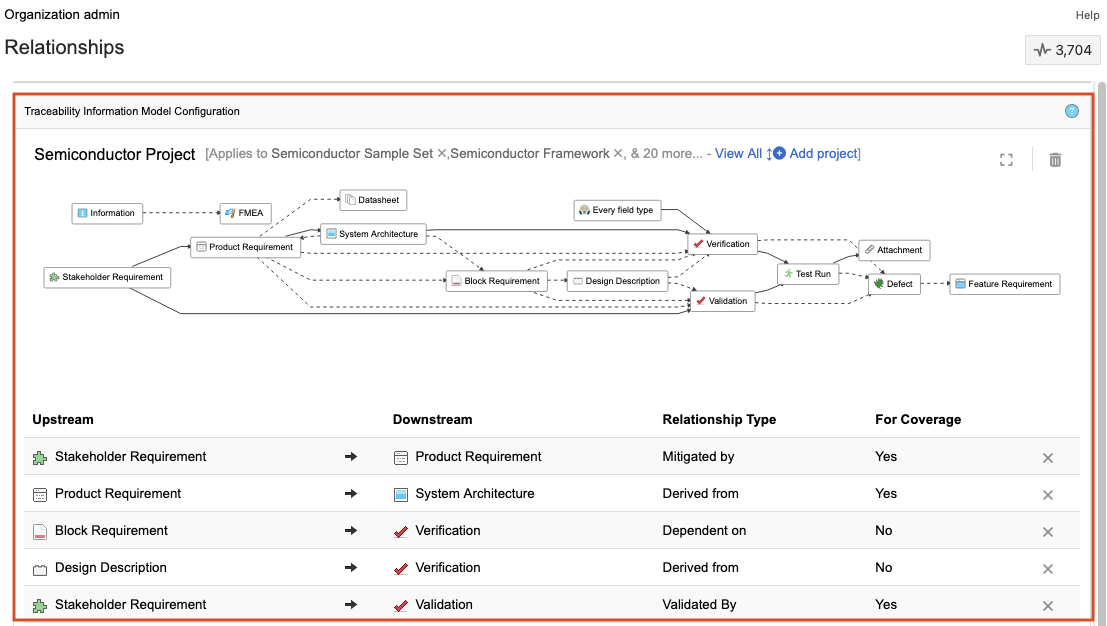The image size is (1107, 626).
Task: Click Stakeholder Requirement icon in first table row
Action: pos(40,458)
